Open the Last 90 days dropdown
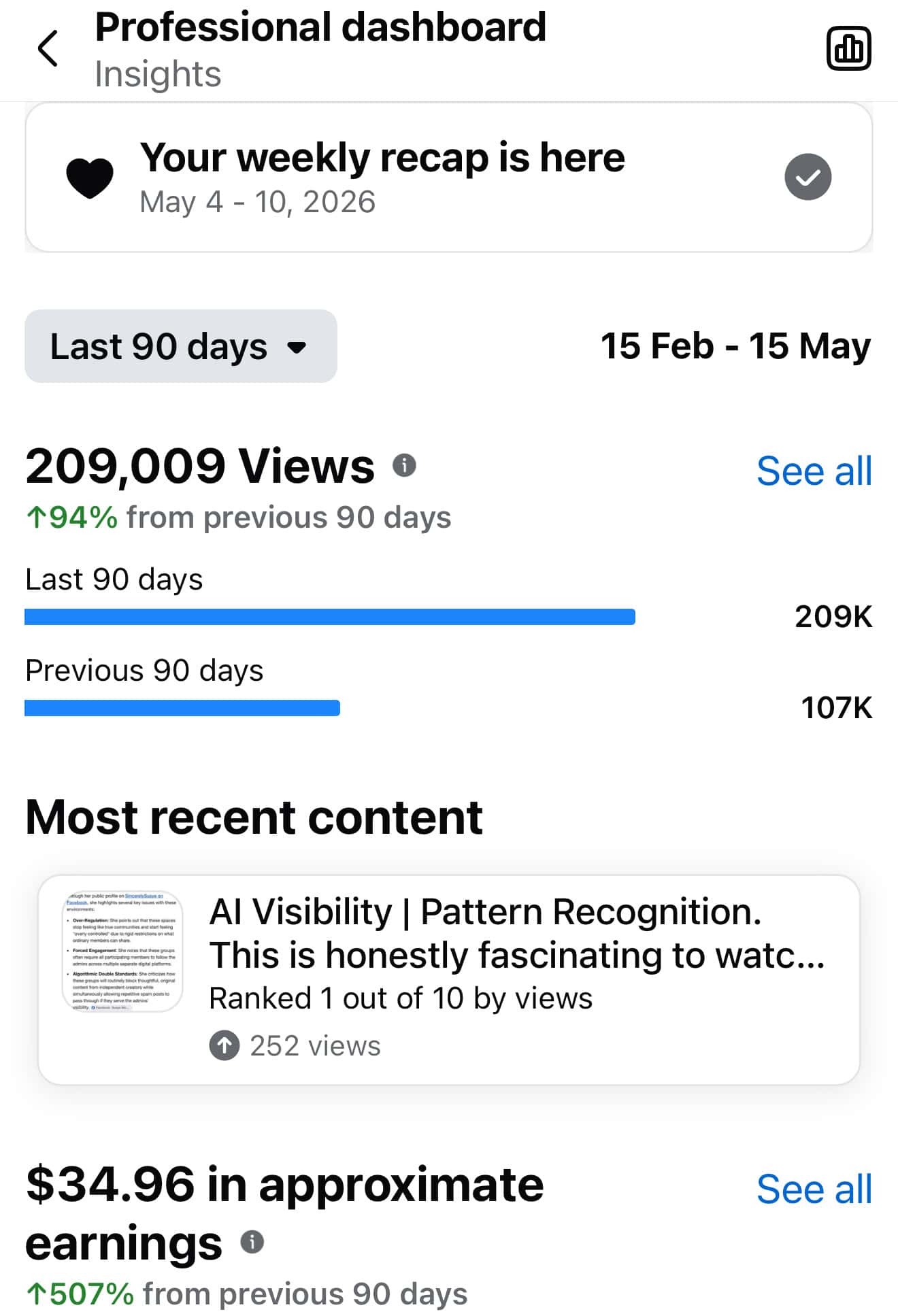 click(x=181, y=346)
